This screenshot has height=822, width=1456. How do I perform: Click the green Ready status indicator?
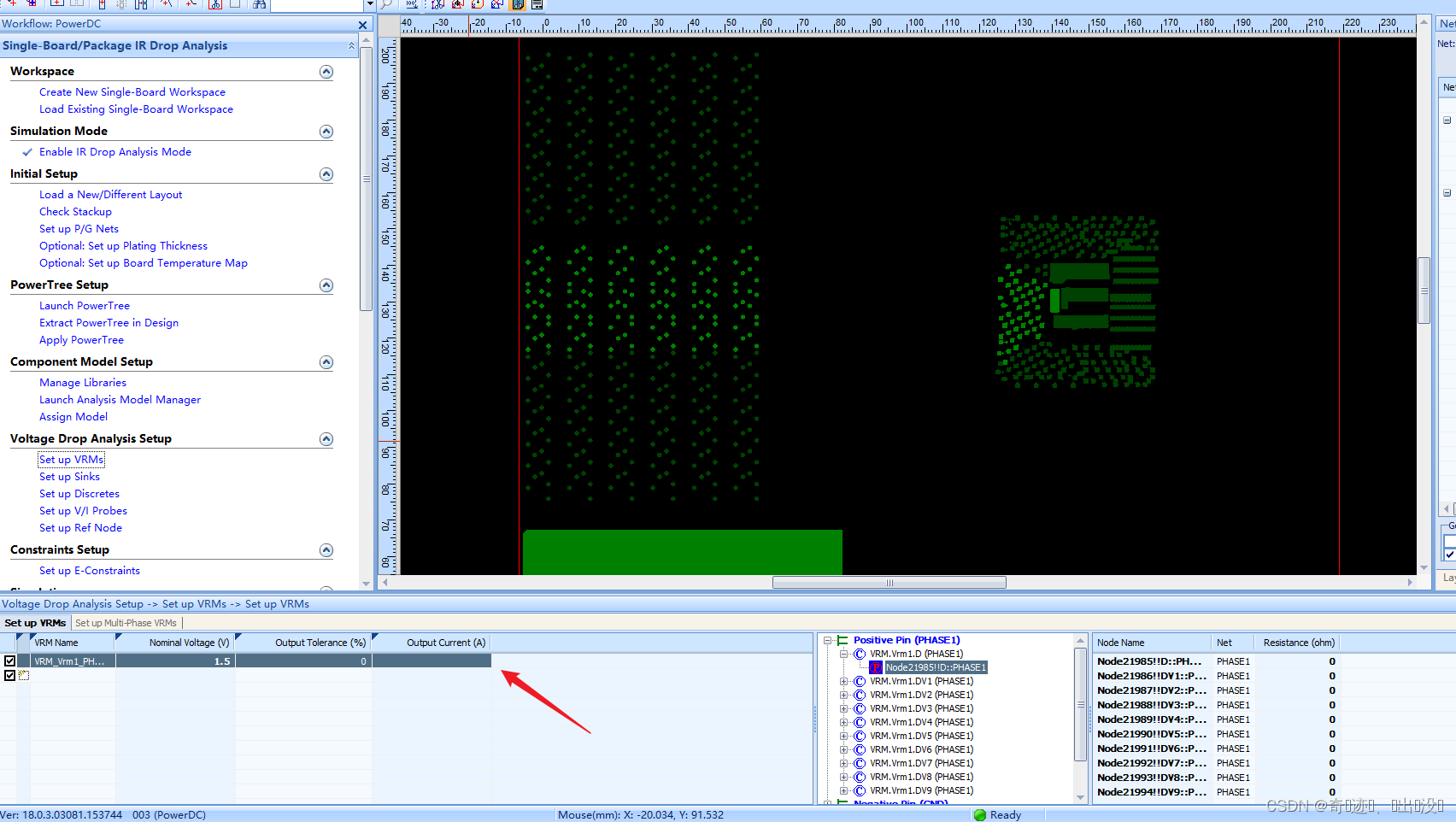[980, 815]
